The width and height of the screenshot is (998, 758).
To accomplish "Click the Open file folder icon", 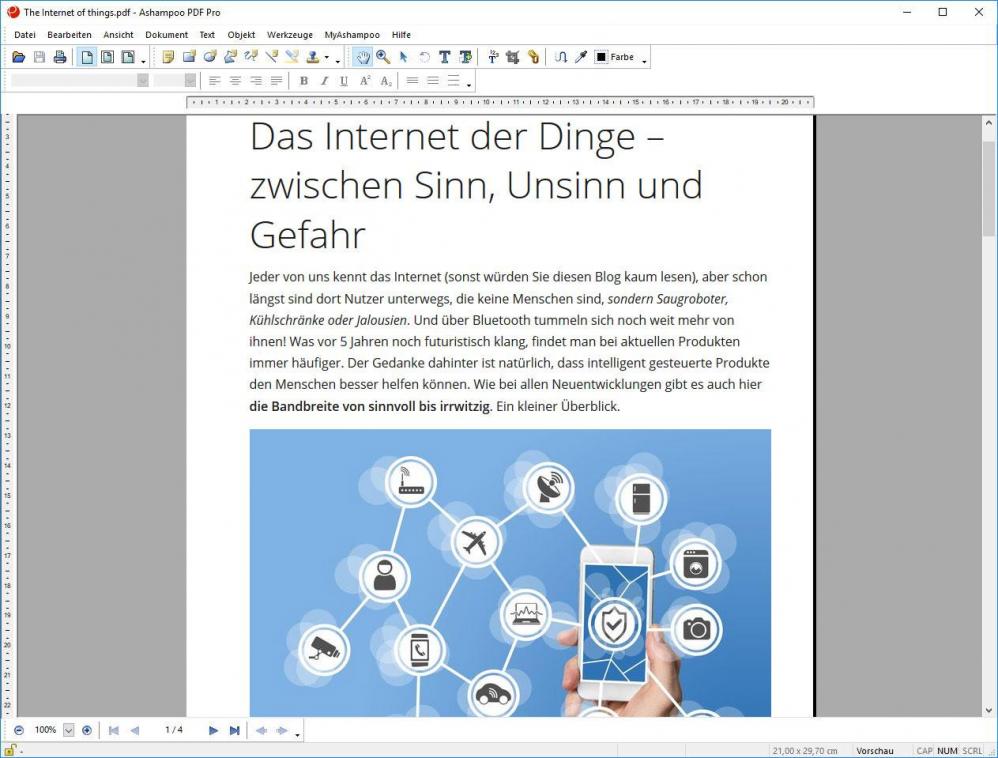I will (18, 58).
